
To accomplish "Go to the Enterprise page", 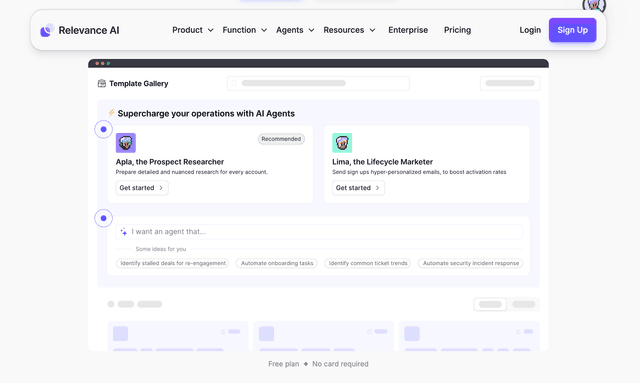I will pos(408,30).
